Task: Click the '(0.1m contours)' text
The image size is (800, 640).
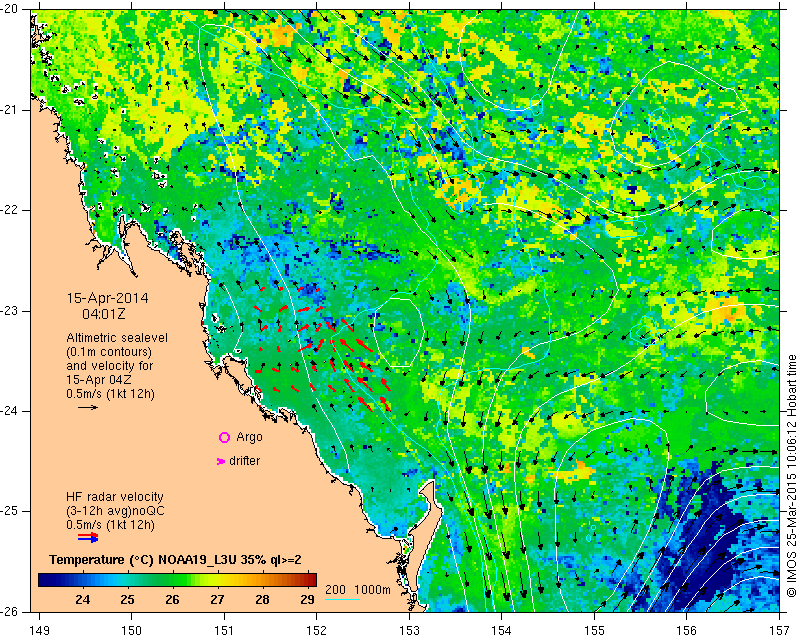Action: click(x=109, y=352)
